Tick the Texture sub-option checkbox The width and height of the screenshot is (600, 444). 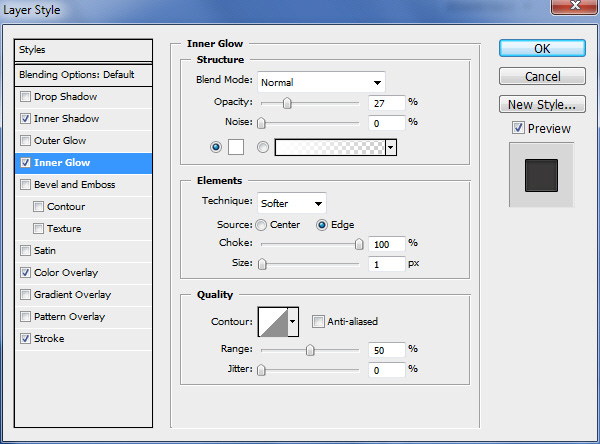38,229
